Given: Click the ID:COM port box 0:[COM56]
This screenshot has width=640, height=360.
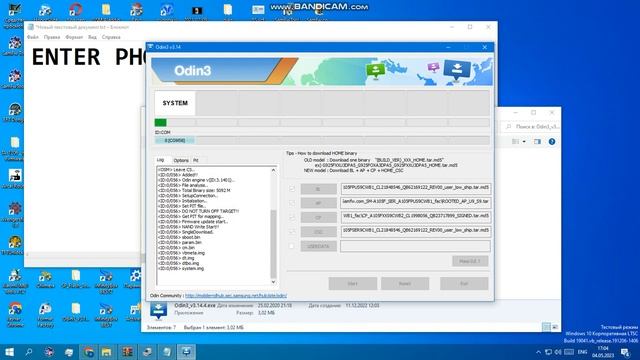Looking at the screenshot, I should point(175,140).
